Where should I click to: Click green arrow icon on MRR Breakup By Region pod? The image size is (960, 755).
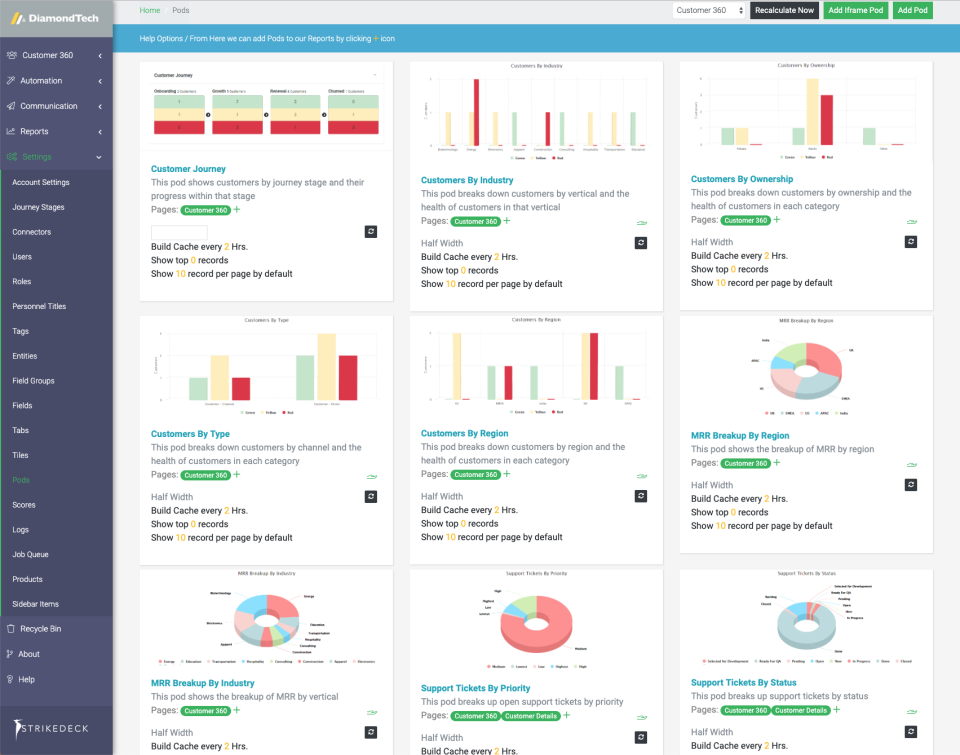(x=912, y=465)
